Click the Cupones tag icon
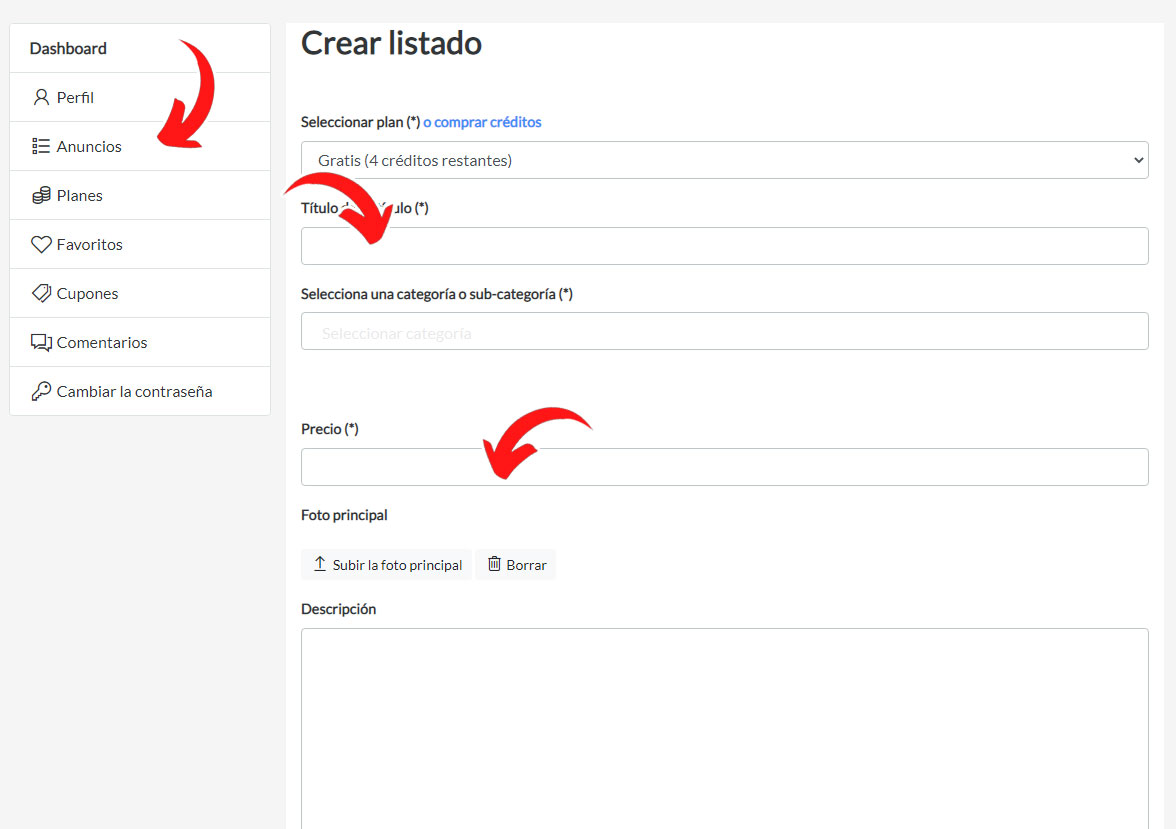The image size is (1176, 829). point(41,293)
